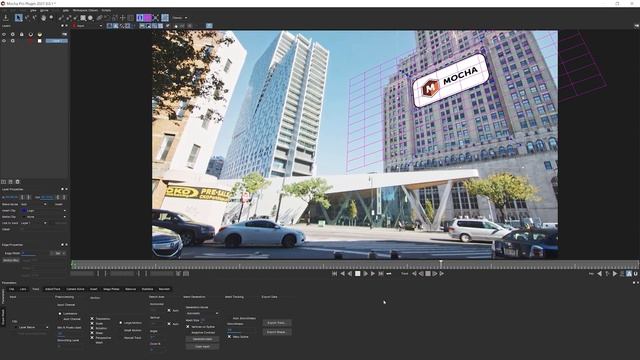
Task: Play the clip backward
Action: 350,273
